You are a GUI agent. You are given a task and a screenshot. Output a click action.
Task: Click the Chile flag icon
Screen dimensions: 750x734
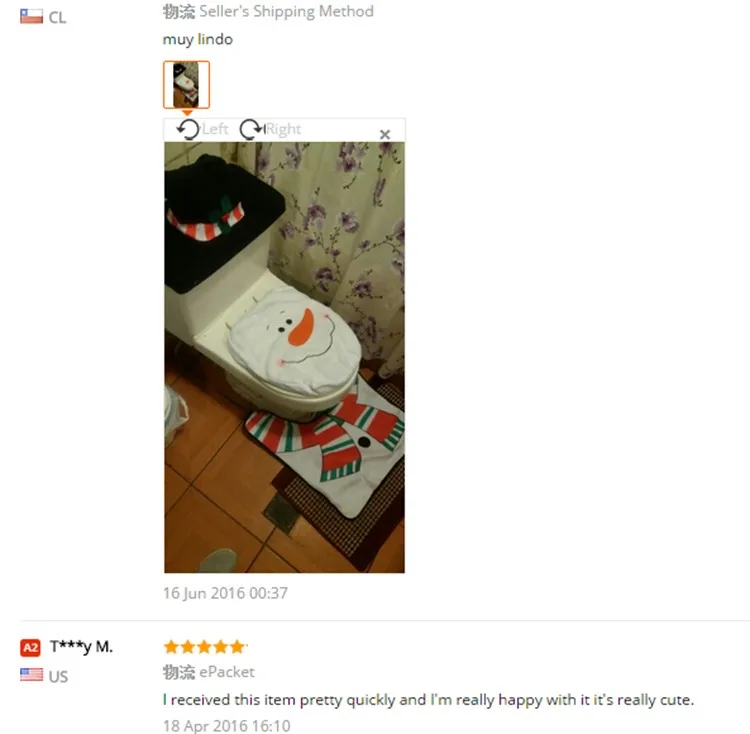32,17
